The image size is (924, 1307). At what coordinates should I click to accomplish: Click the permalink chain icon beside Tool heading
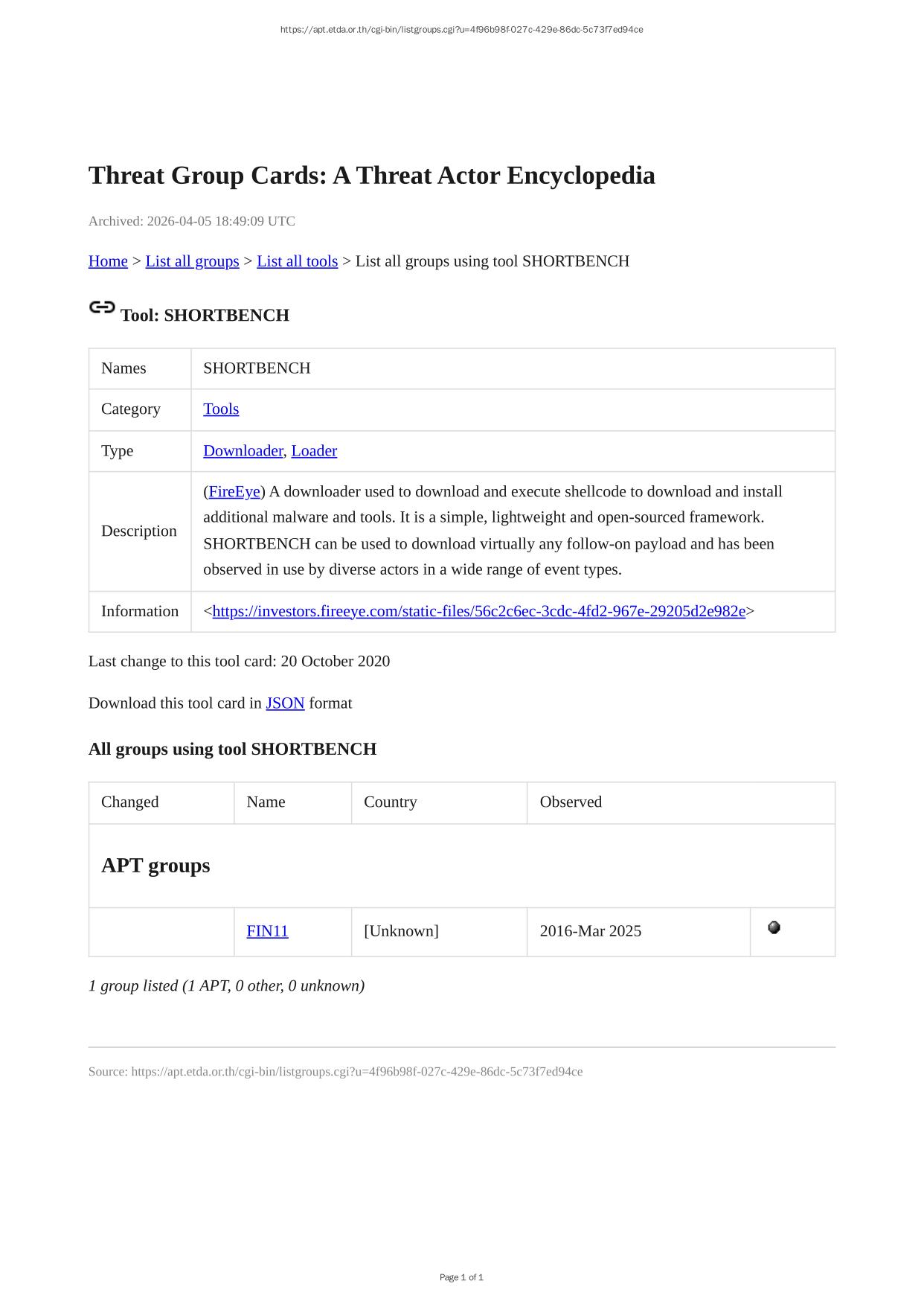(102, 307)
